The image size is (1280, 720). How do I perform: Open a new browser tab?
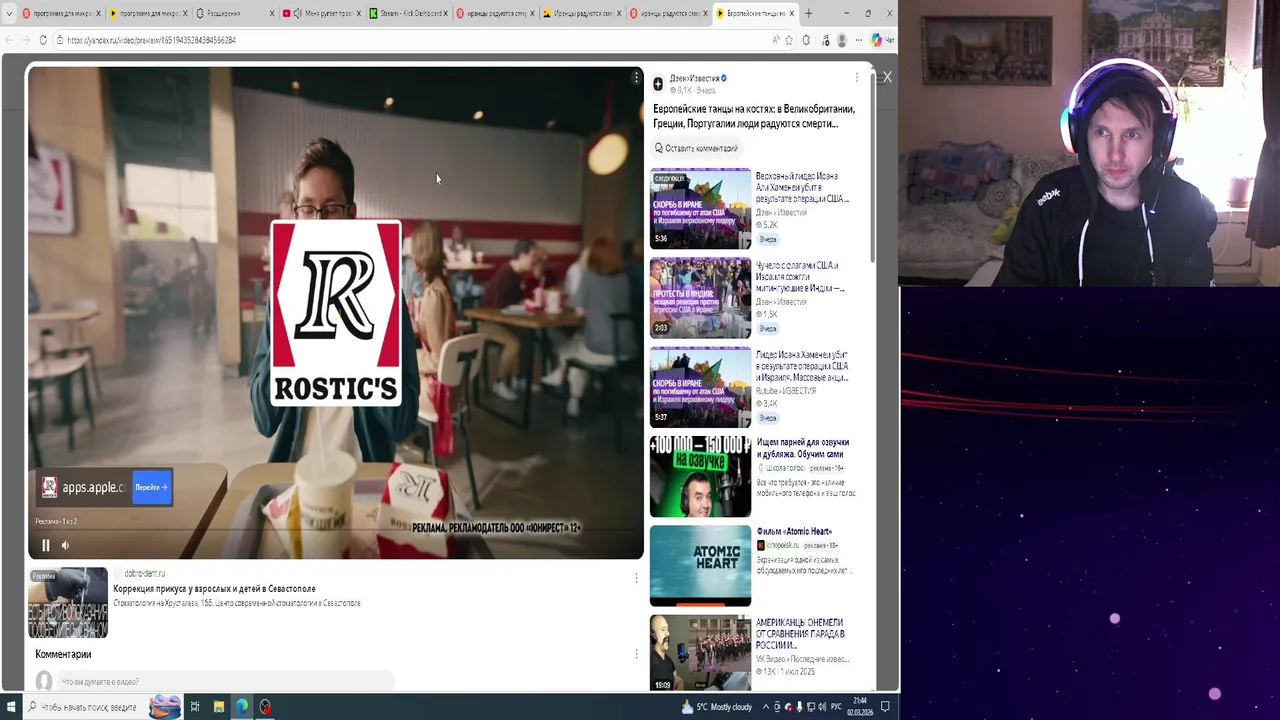pyautogui.click(x=808, y=13)
